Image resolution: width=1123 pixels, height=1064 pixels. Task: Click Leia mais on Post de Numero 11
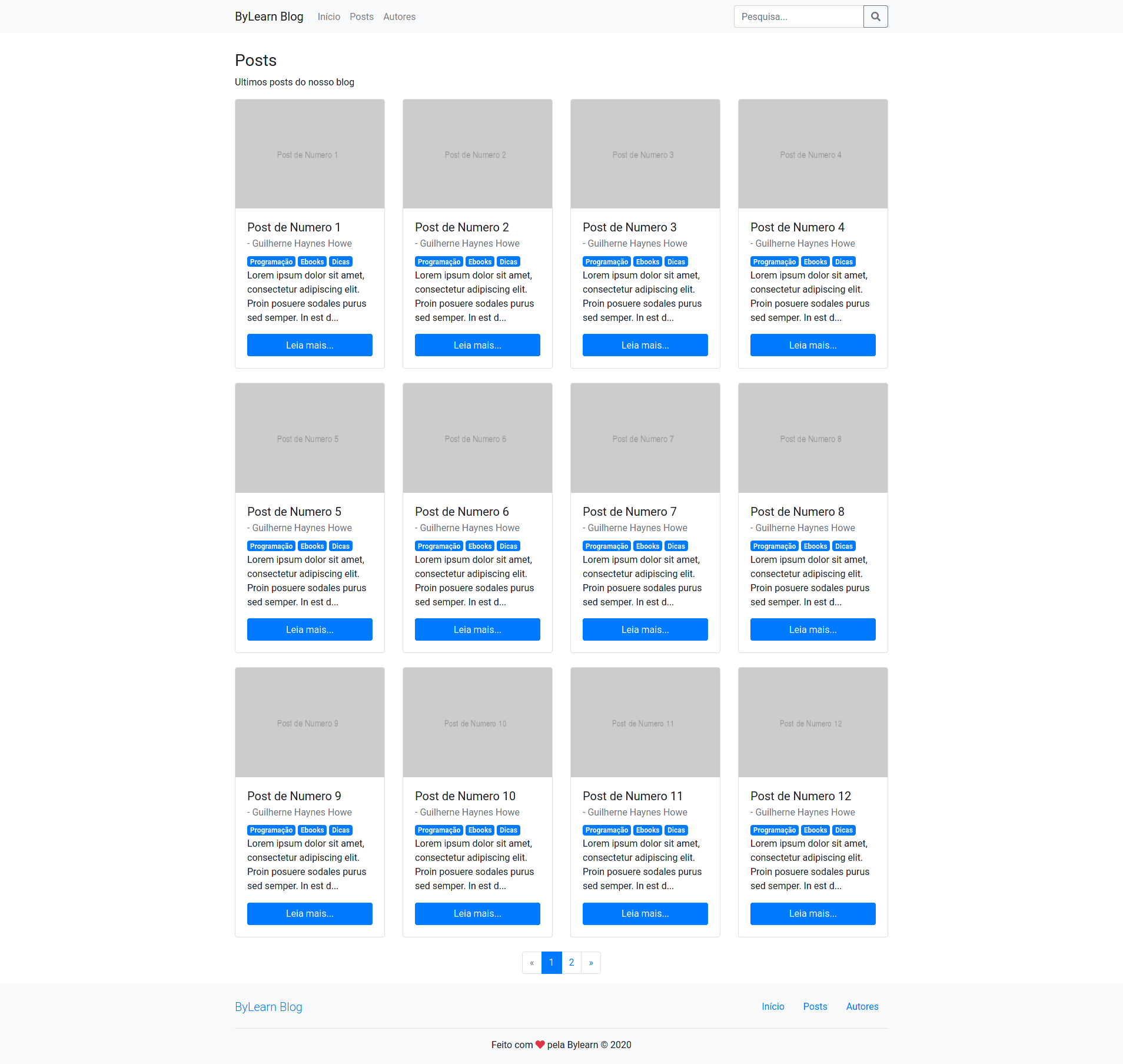645,913
